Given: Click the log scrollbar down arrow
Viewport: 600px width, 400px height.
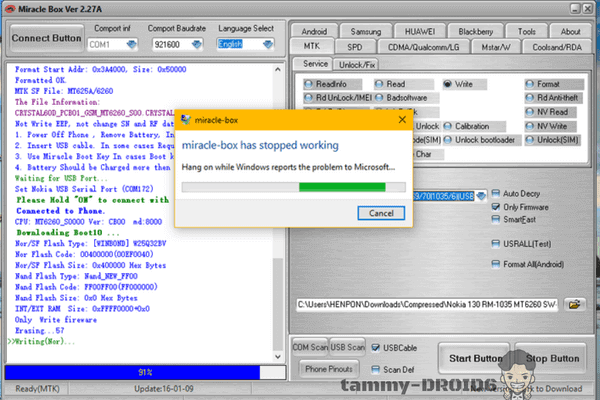Looking at the screenshot, I should 278,356.
